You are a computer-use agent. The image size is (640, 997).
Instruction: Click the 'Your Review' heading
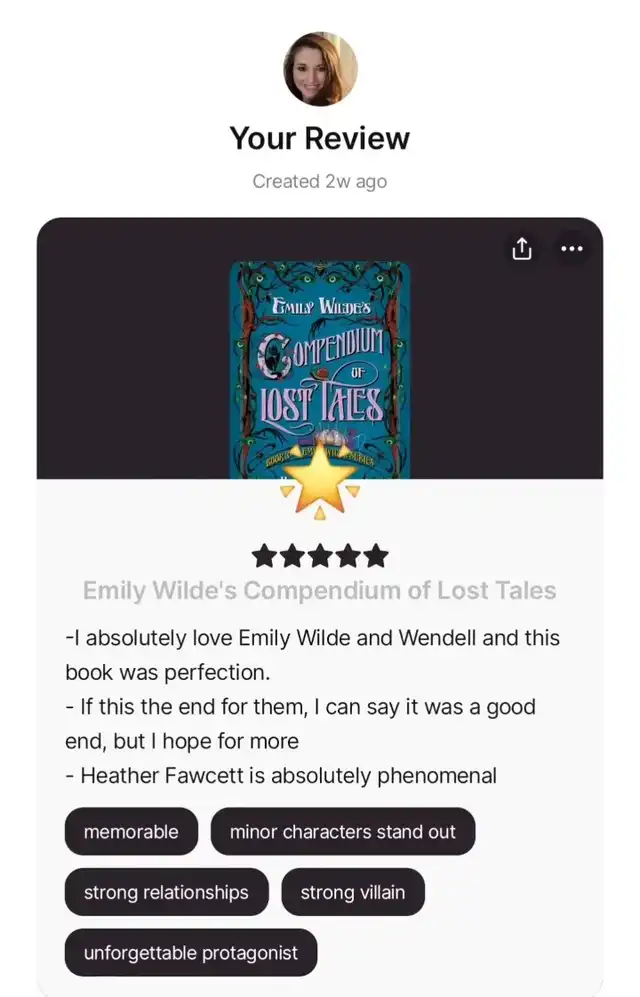320,139
